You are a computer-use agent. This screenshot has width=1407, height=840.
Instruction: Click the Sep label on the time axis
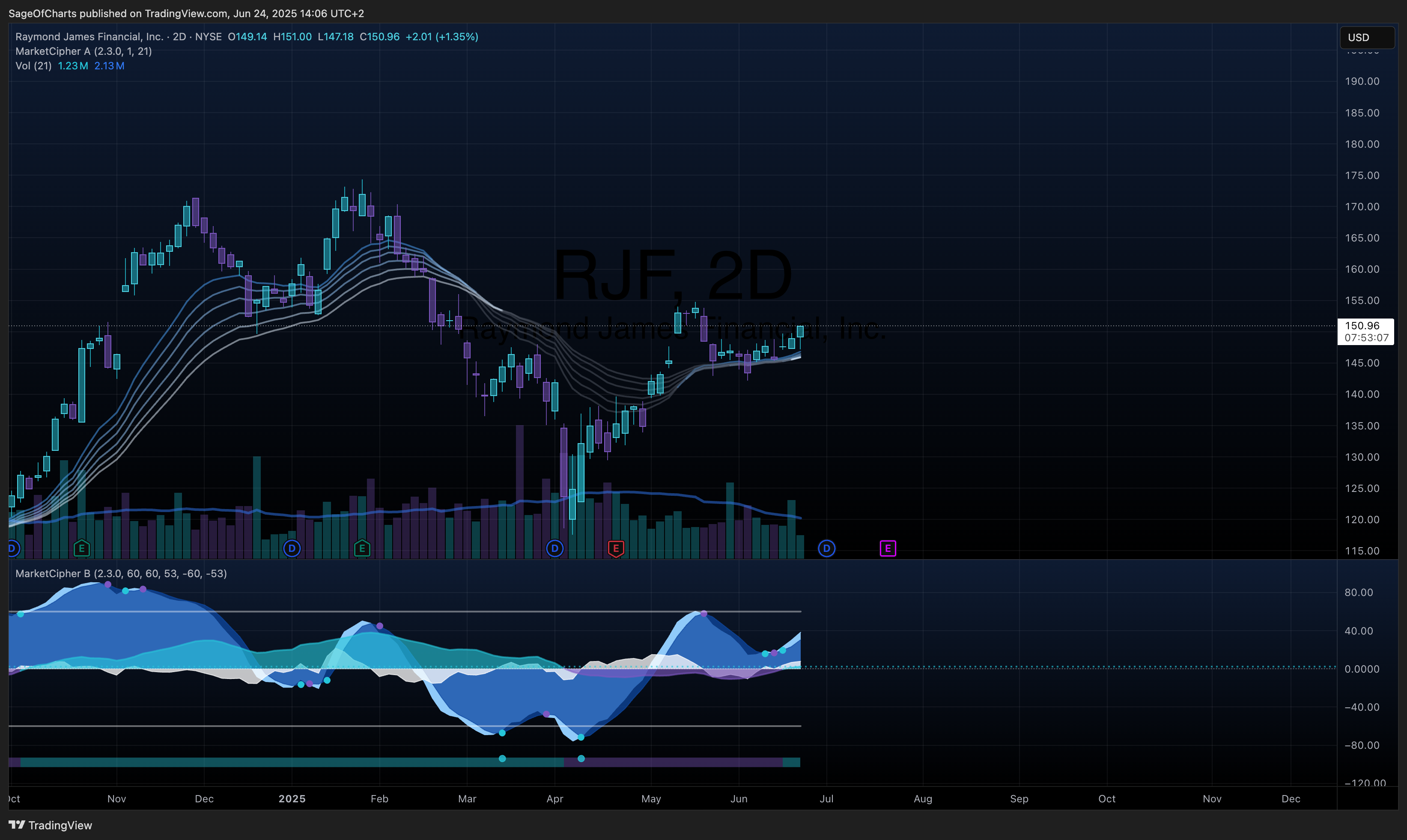point(1019,798)
